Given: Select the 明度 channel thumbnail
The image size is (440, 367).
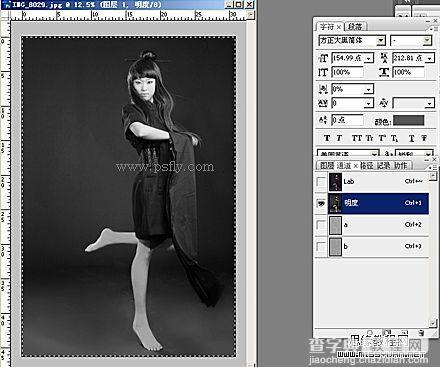Looking at the screenshot, I should click(x=335, y=203).
